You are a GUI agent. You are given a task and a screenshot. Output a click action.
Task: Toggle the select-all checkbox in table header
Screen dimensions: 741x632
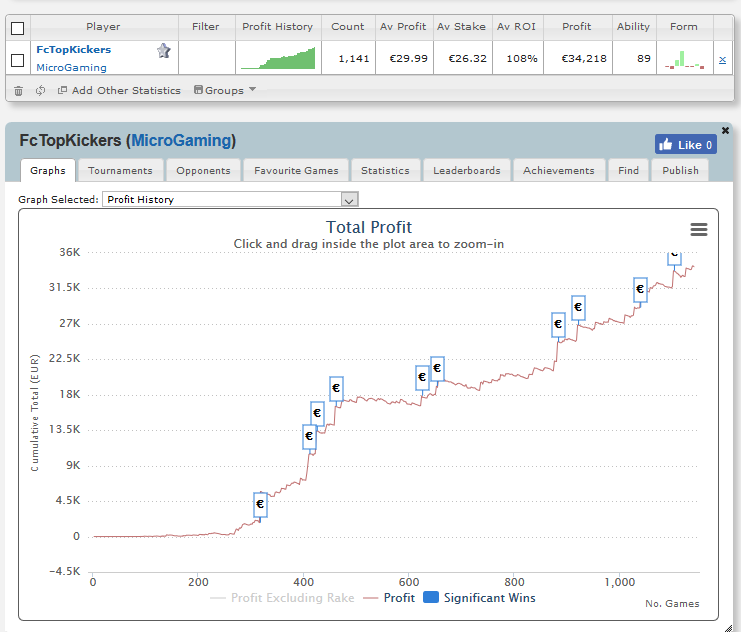pyautogui.click(x=17, y=28)
